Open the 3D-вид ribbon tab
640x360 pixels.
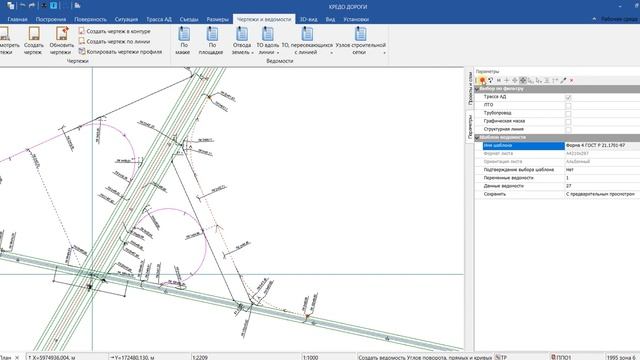click(309, 19)
